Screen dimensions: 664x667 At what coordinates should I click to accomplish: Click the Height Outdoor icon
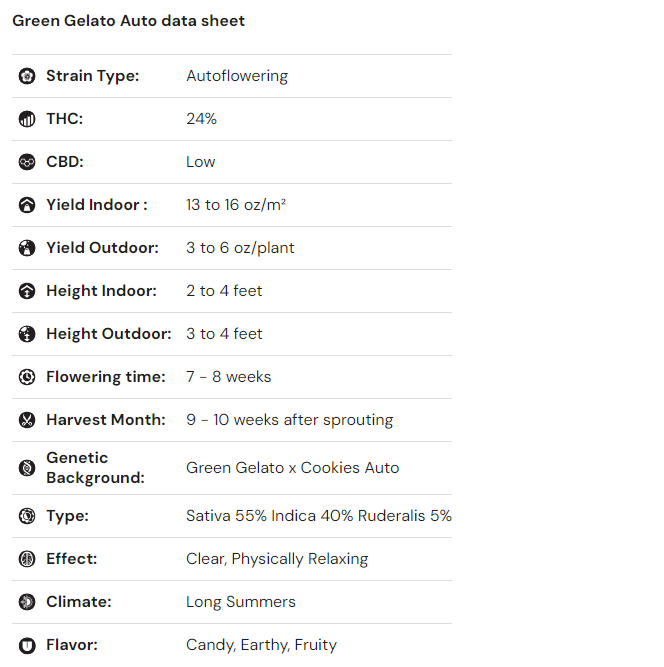[27, 334]
